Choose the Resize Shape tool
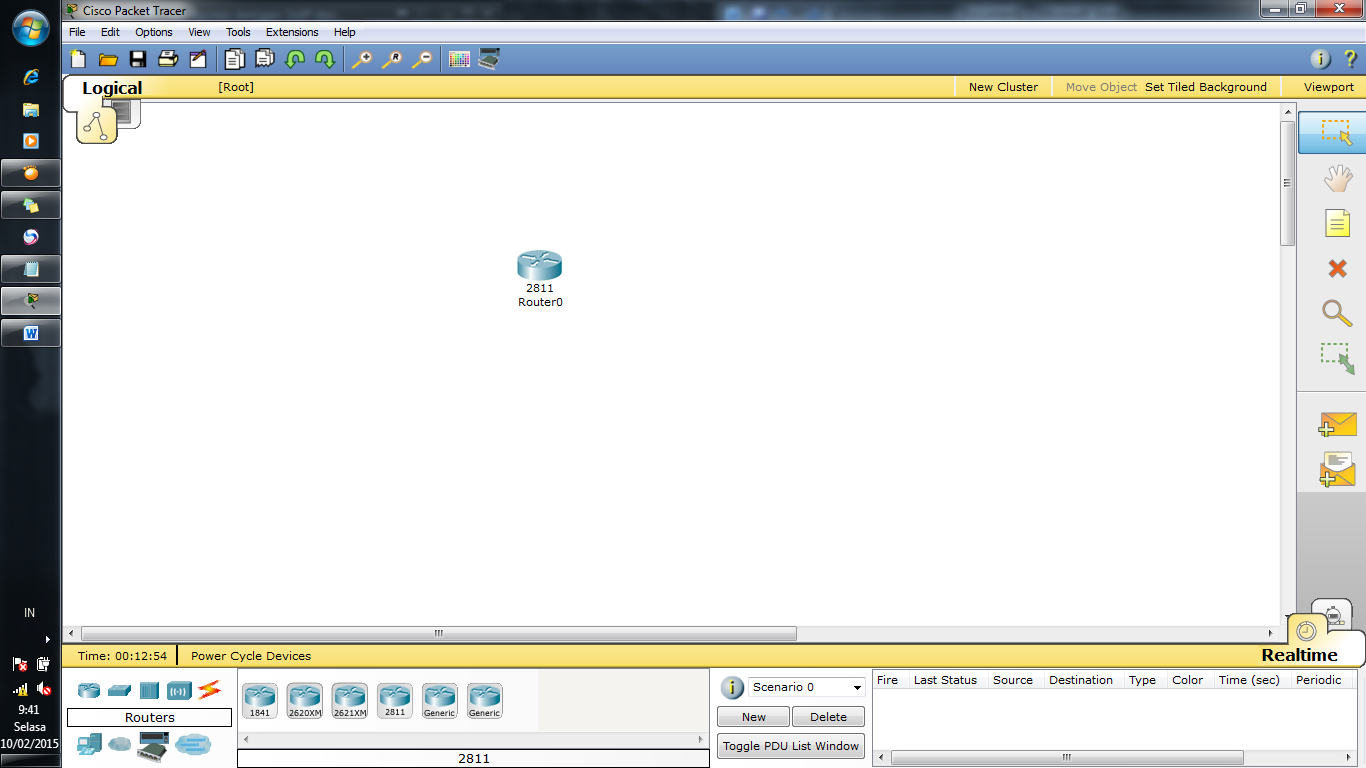Screen dimensions: 1366x768 click(1337, 358)
